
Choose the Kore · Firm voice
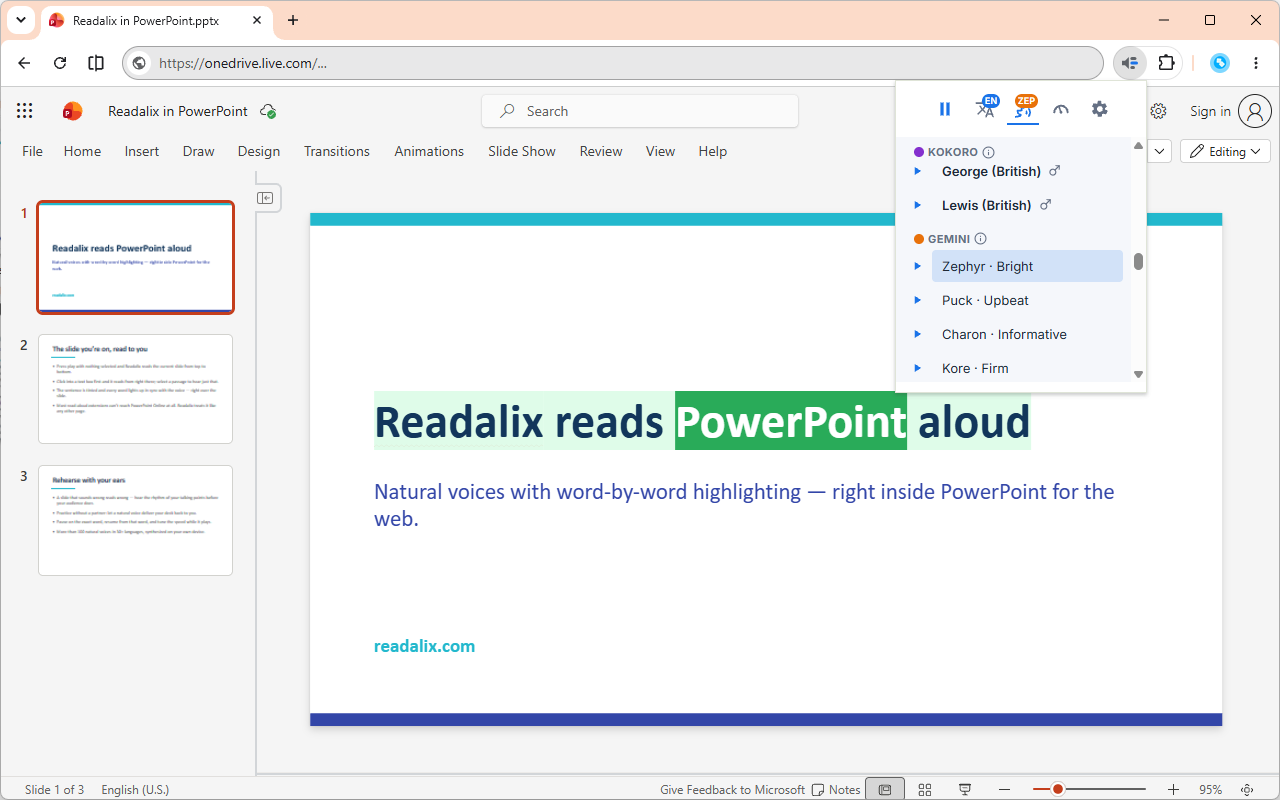[x=1027, y=368]
